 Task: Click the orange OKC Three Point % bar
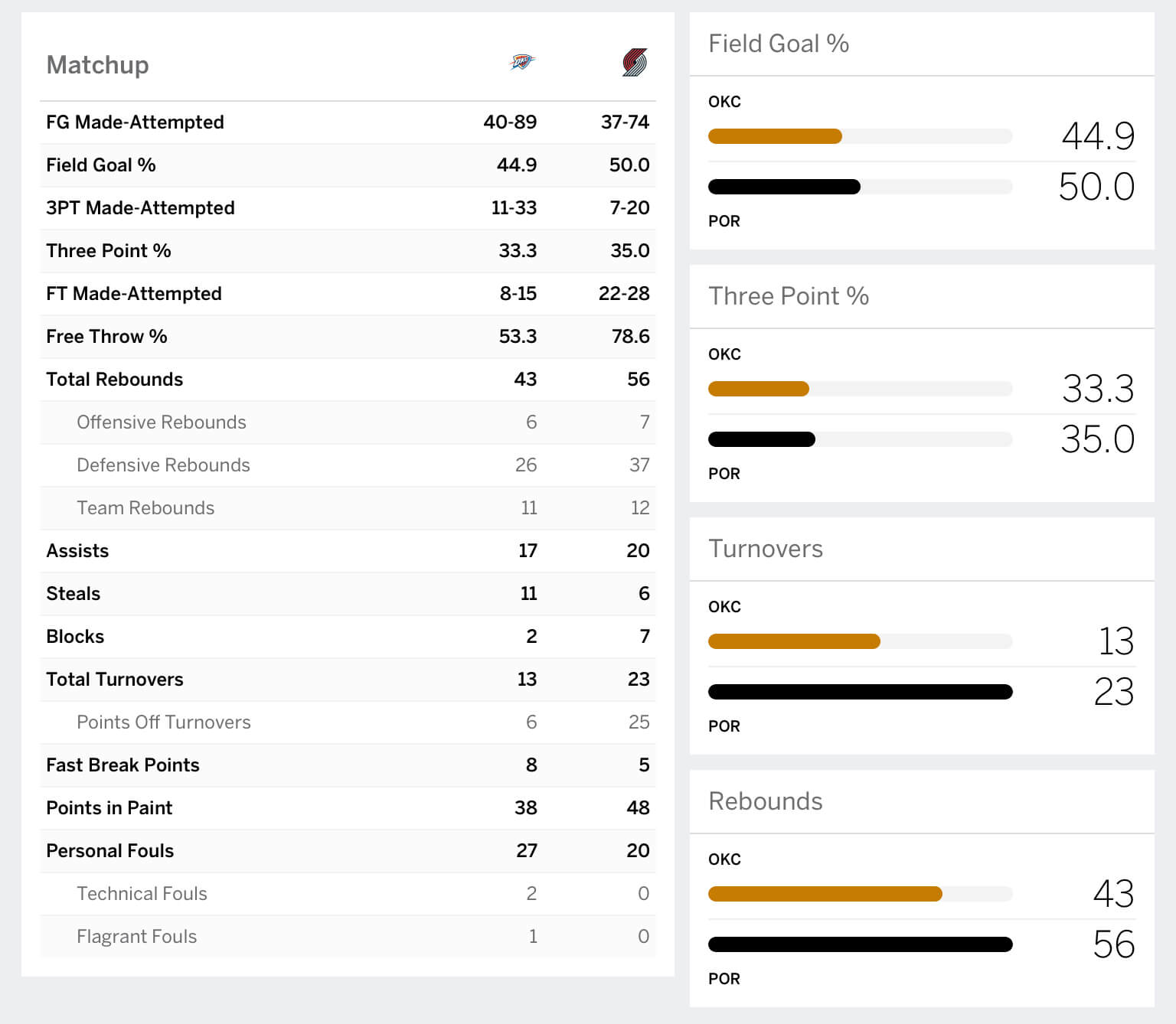point(758,390)
